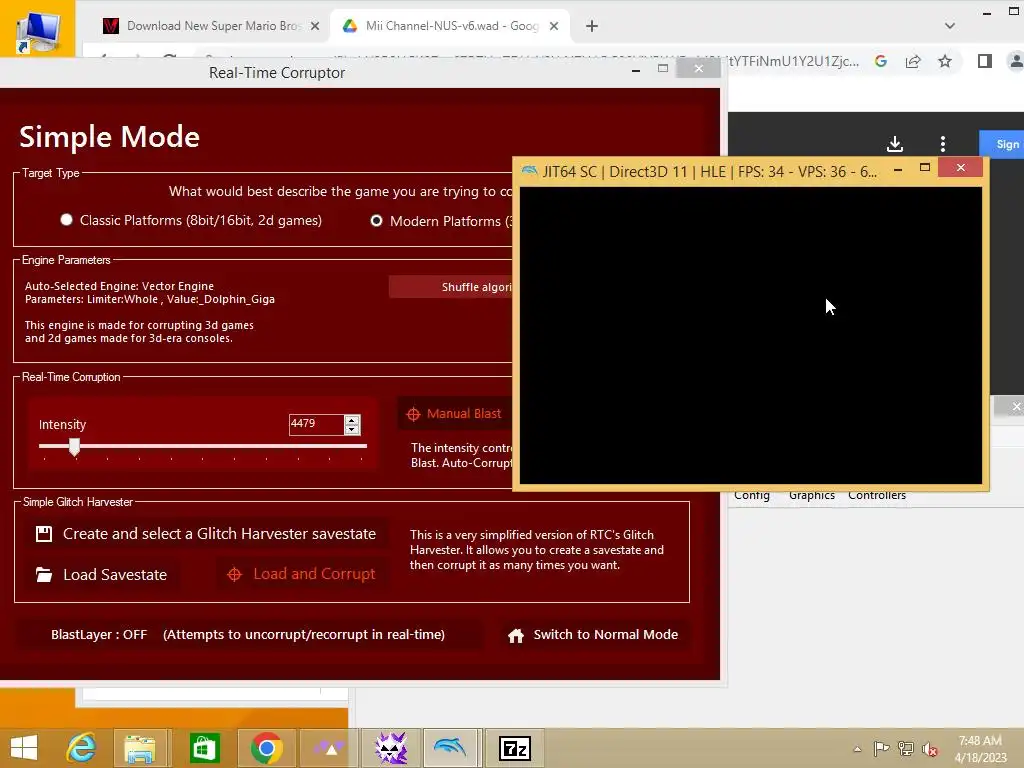Click the Google icon in address bar

pyautogui.click(x=881, y=61)
